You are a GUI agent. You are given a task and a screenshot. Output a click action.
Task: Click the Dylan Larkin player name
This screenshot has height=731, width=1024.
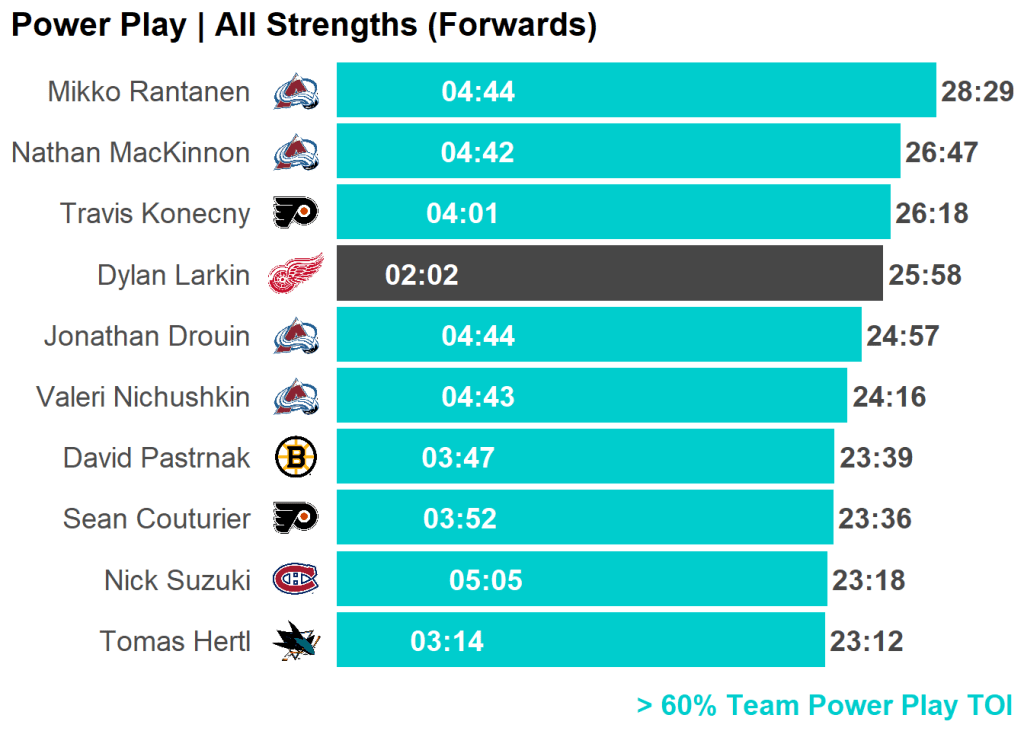pyautogui.click(x=173, y=275)
